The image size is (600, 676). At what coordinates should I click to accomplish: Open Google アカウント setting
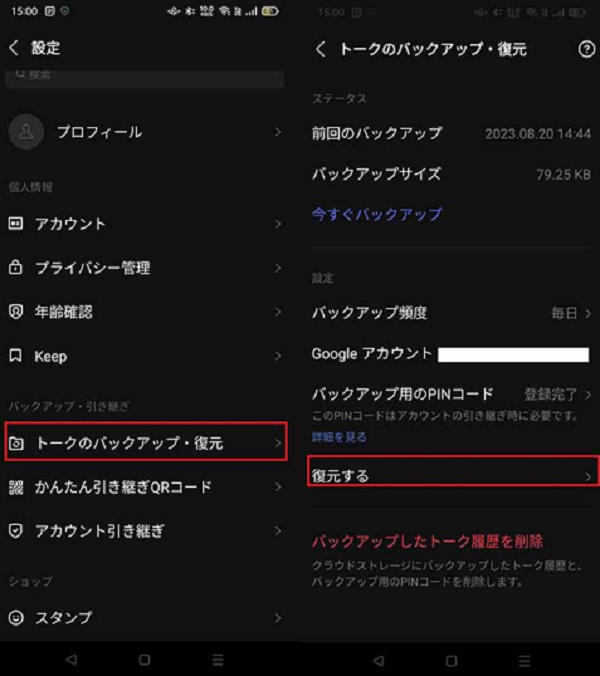[451, 354]
